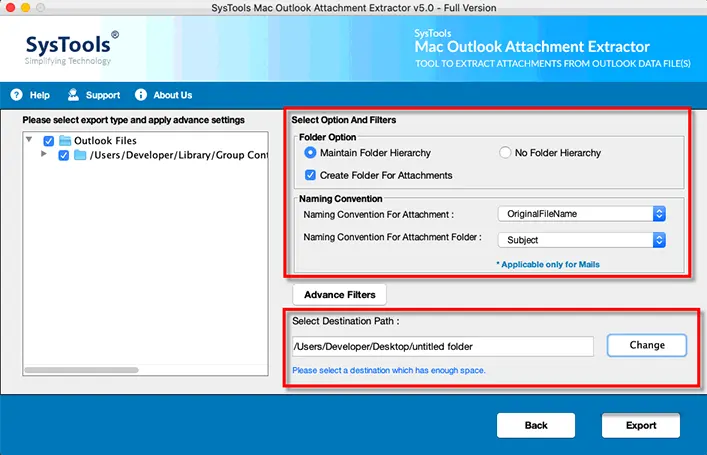Uncheck the Outlook Files checkbox
The width and height of the screenshot is (707, 455).
point(49,141)
